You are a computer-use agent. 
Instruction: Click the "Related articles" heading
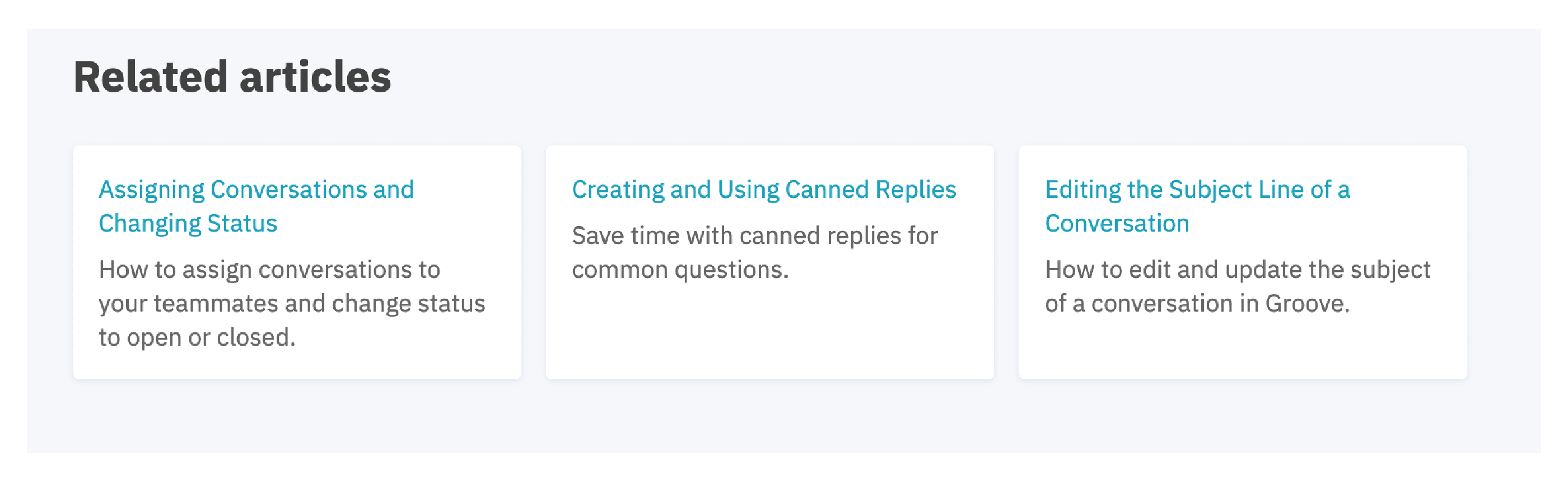[232, 77]
